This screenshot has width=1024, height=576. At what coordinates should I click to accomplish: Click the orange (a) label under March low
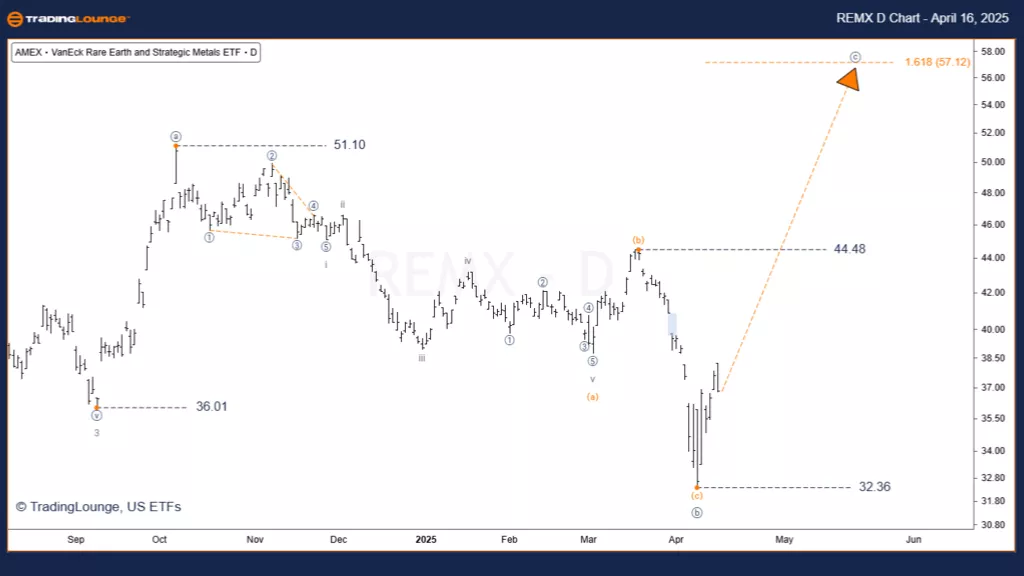pos(592,397)
